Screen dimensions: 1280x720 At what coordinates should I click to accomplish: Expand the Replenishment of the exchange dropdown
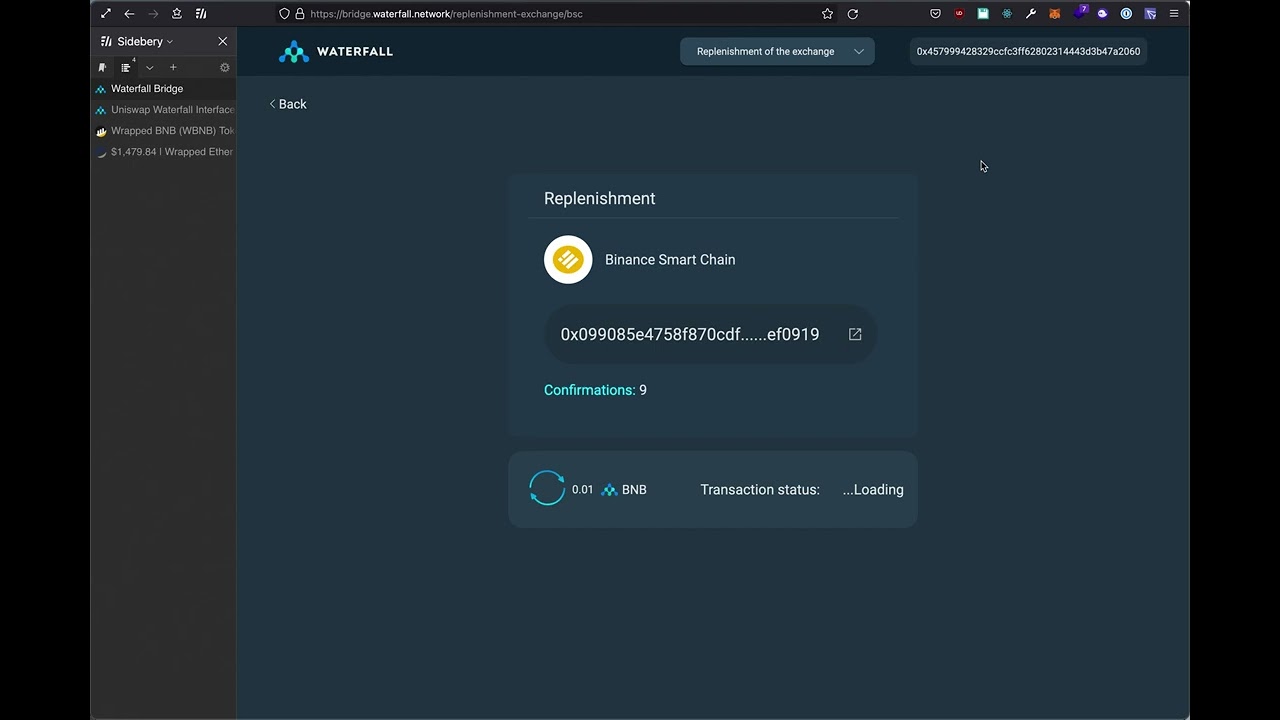pos(777,52)
